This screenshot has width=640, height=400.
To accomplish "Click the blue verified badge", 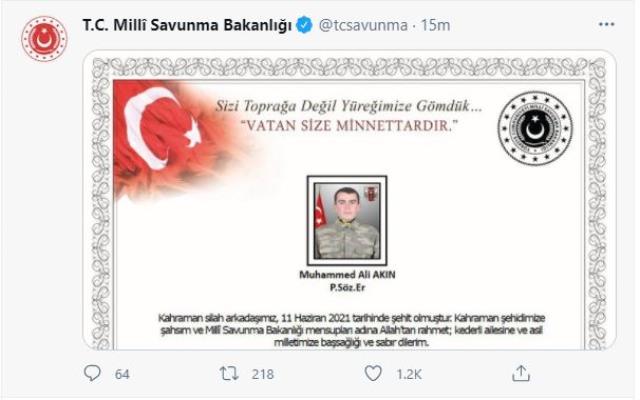I will coord(304,25).
